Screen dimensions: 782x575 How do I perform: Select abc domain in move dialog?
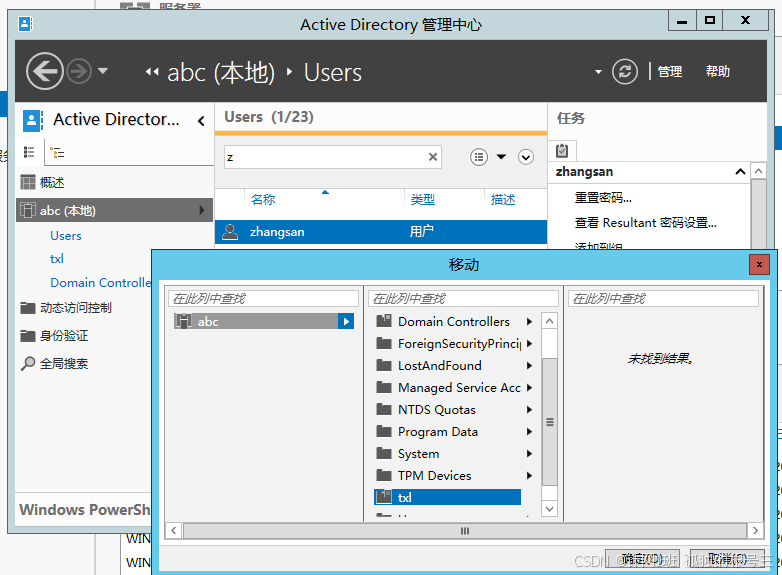(256, 321)
